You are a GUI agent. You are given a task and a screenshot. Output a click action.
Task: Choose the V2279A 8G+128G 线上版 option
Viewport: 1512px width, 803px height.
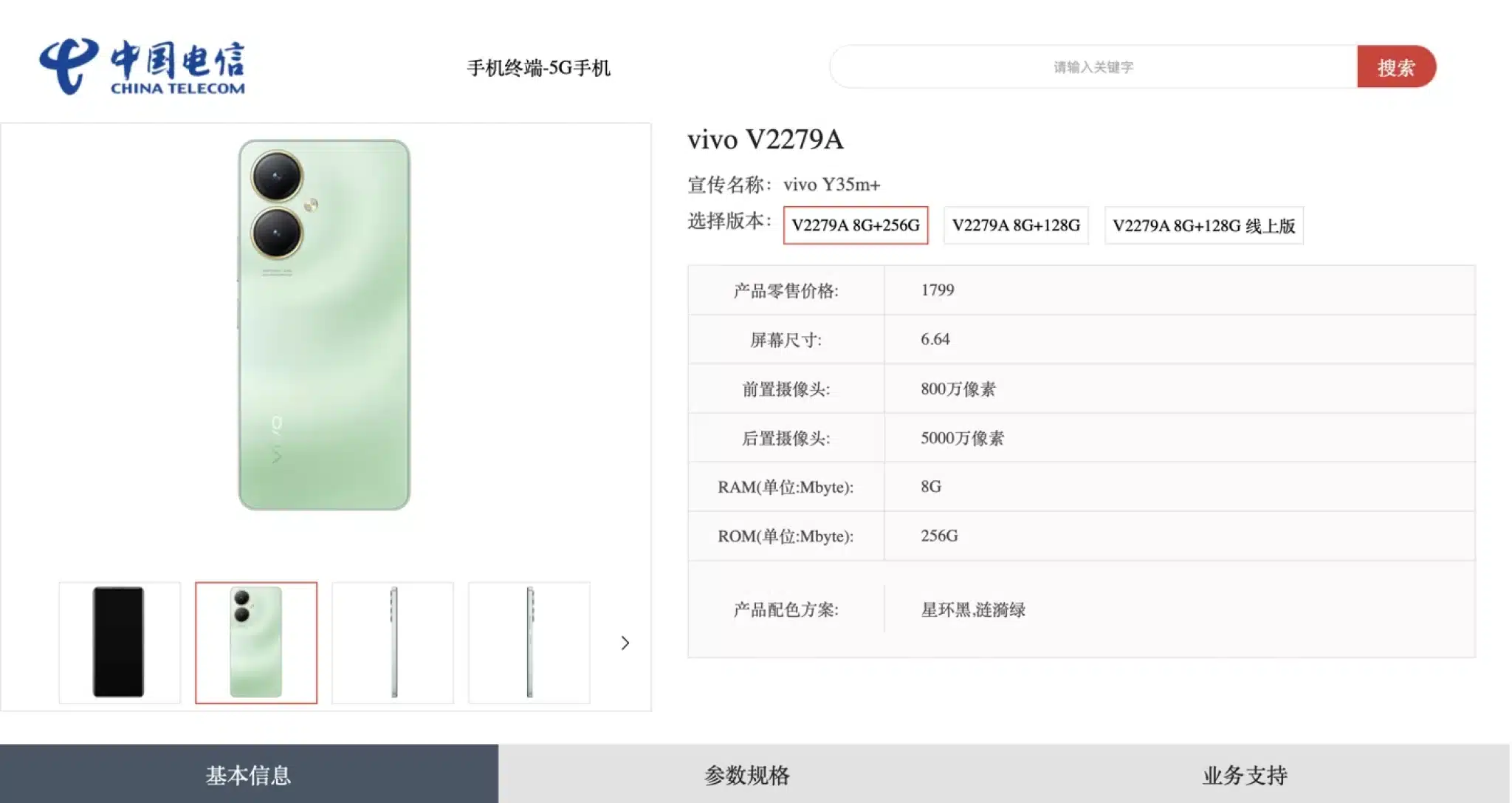click(1203, 225)
